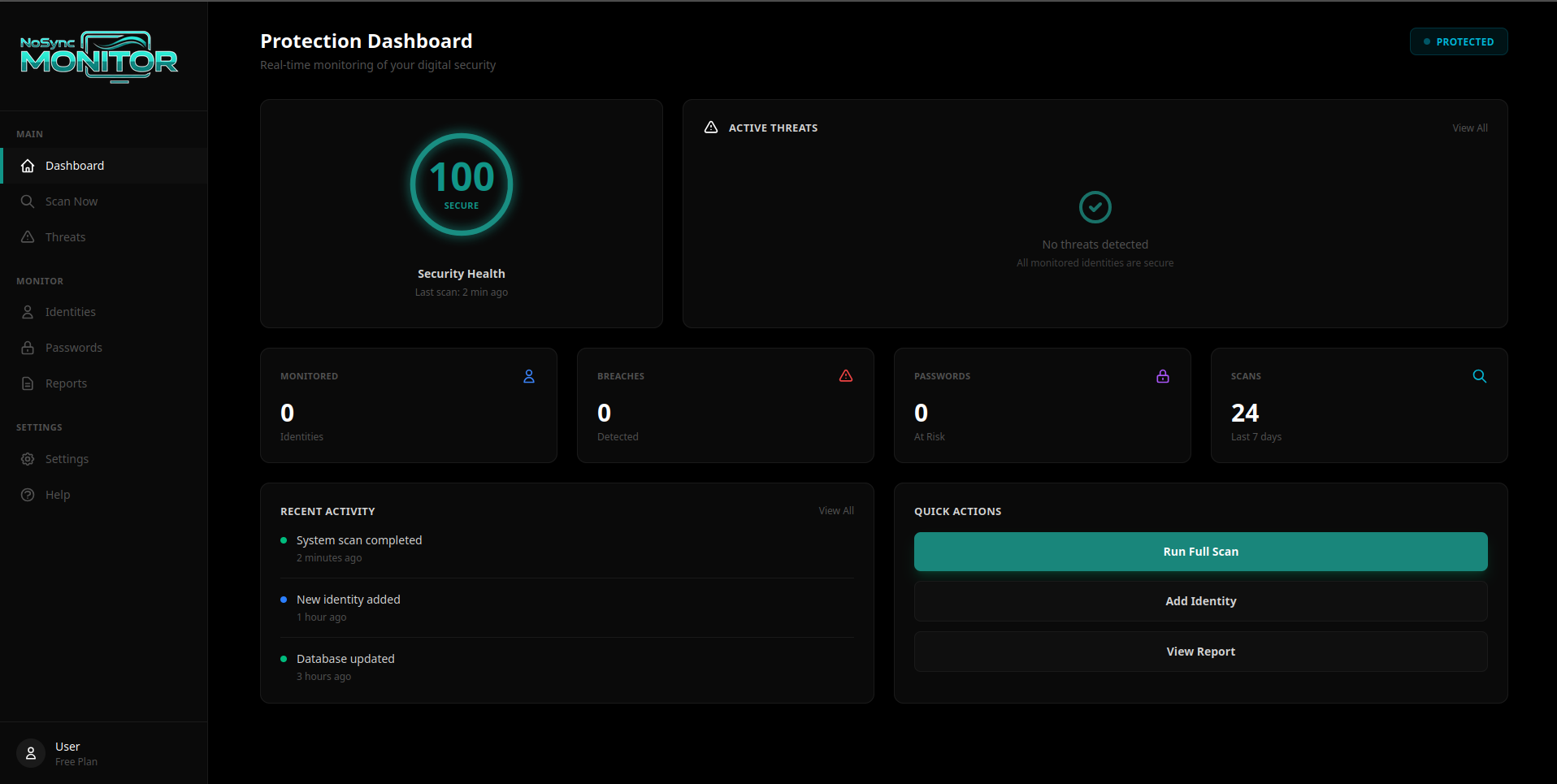Open the User Free Plan profile area
The width and height of the screenshot is (1557, 784).
pyautogui.click(x=67, y=752)
